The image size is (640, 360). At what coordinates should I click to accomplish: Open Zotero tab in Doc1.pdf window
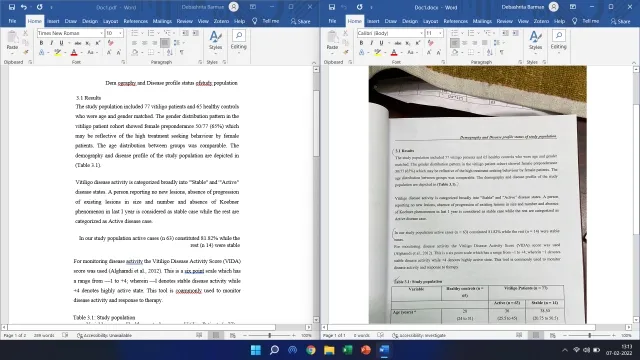[221, 21]
